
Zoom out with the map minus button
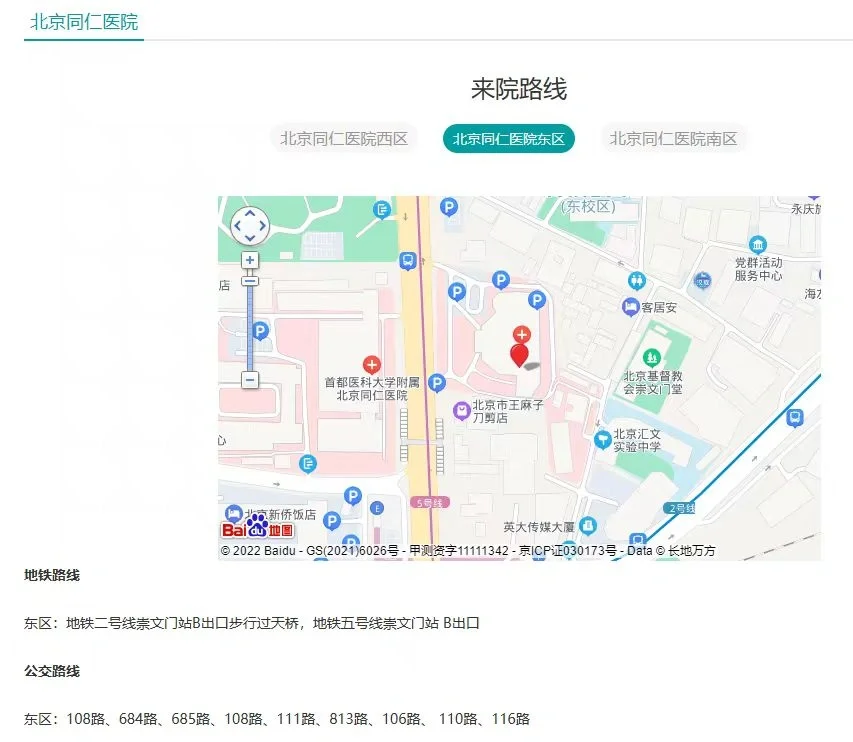click(250, 380)
